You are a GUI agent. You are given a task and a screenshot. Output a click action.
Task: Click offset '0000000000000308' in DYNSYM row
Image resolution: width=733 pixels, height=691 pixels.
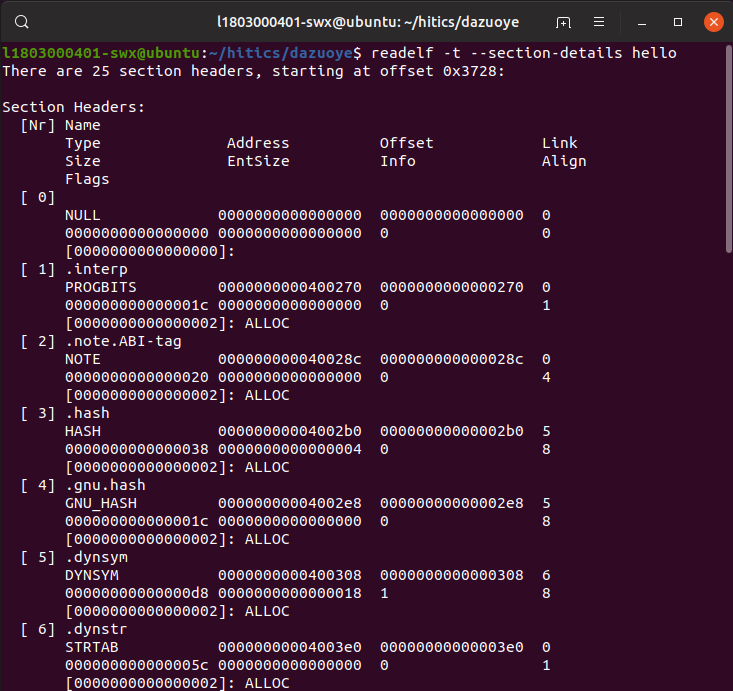point(452,576)
